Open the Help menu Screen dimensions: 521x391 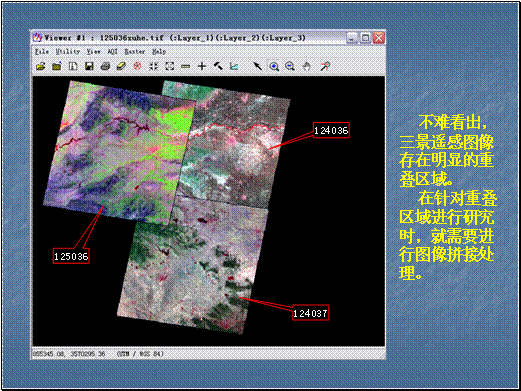[x=159, y=52]
